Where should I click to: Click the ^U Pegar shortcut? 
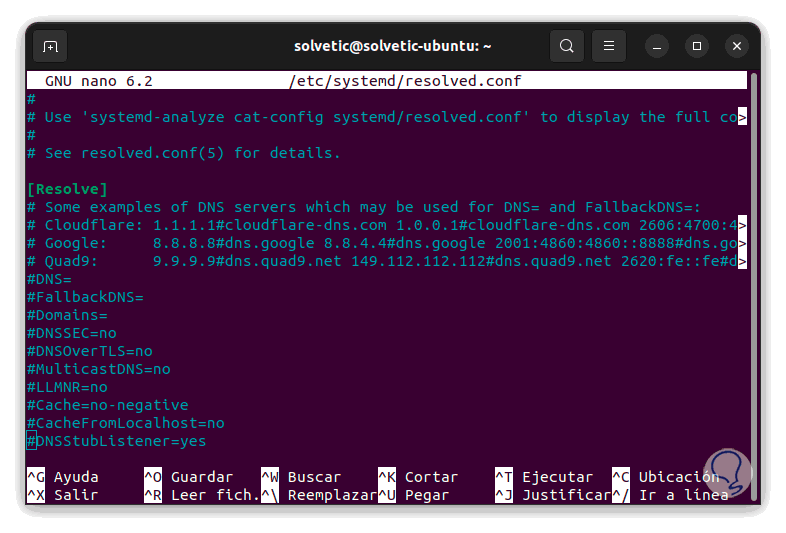tap(414, 495)
